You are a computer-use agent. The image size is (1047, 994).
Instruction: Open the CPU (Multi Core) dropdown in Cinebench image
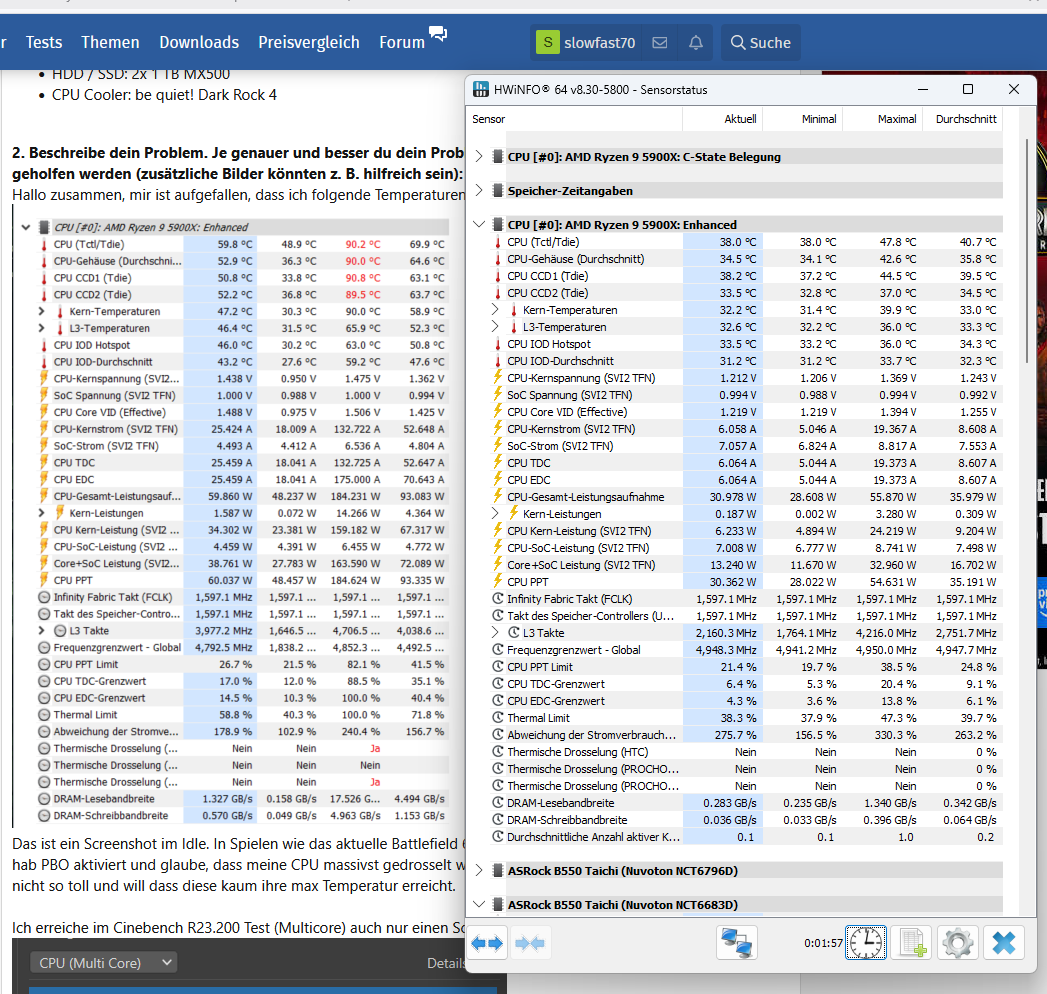103,963
